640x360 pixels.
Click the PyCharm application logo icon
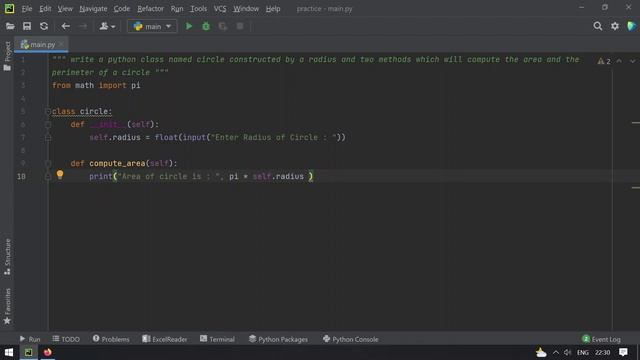click(9, 9)
